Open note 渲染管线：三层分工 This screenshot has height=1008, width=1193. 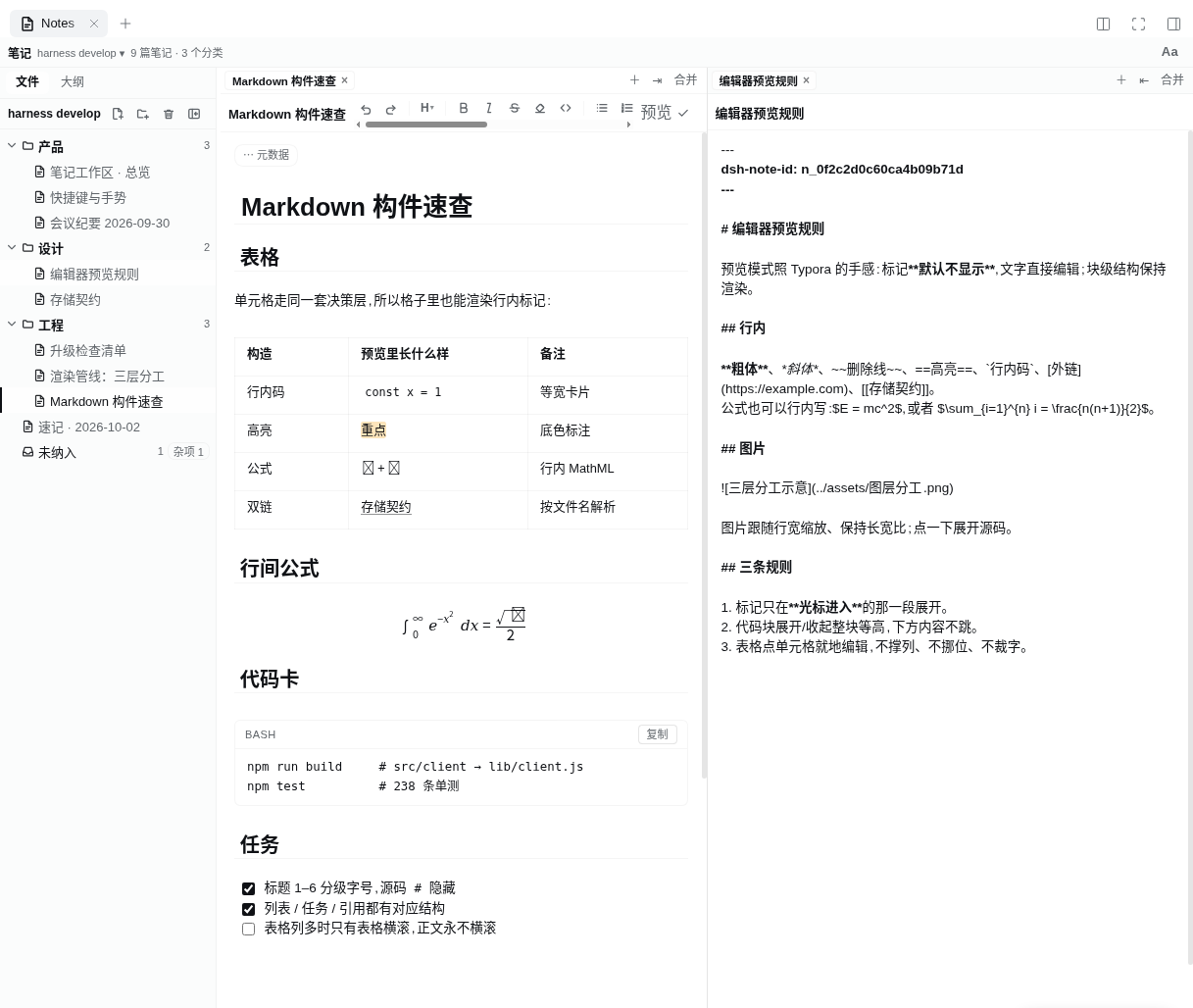pos(107,376)
